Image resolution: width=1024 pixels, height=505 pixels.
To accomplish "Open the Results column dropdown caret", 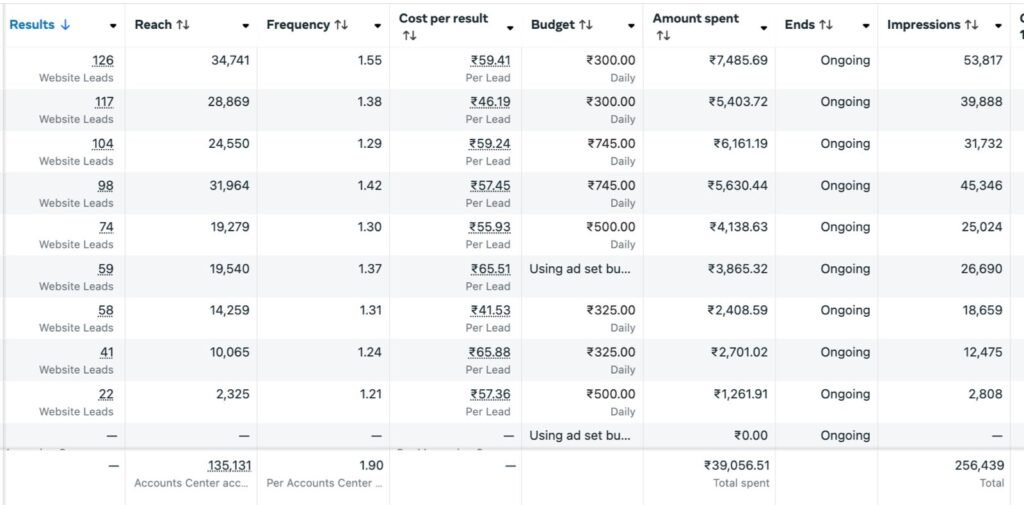I will coord(113,26).
